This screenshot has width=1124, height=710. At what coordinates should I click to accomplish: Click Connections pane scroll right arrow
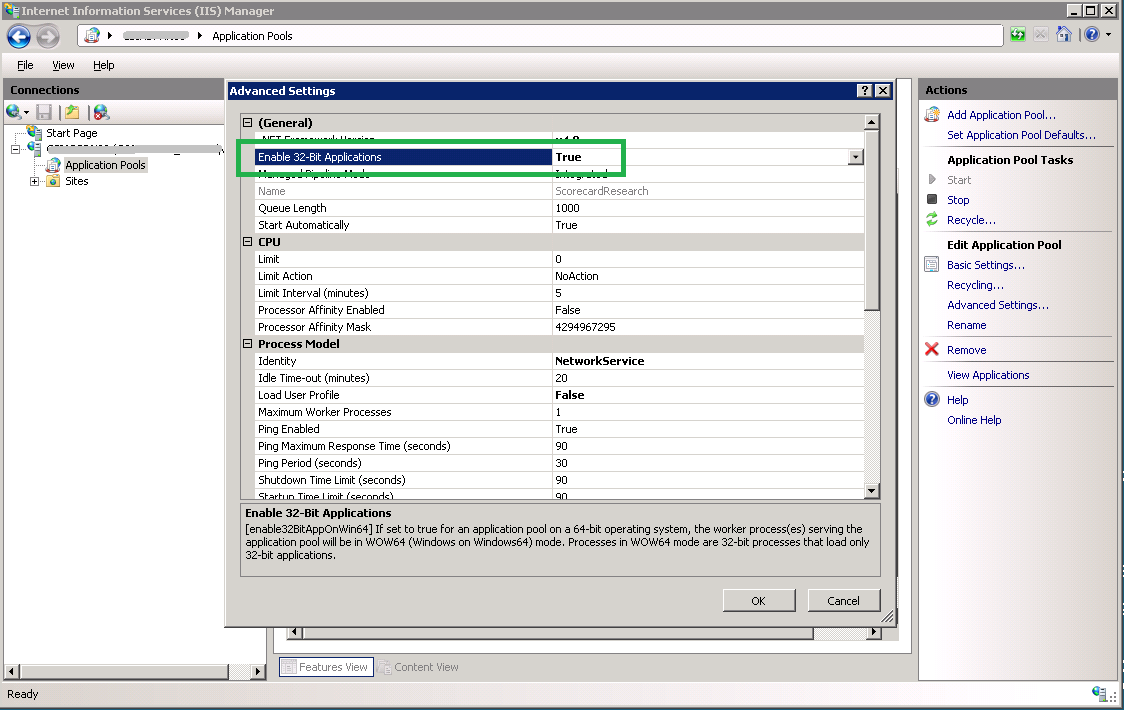(x=259, y=671)
